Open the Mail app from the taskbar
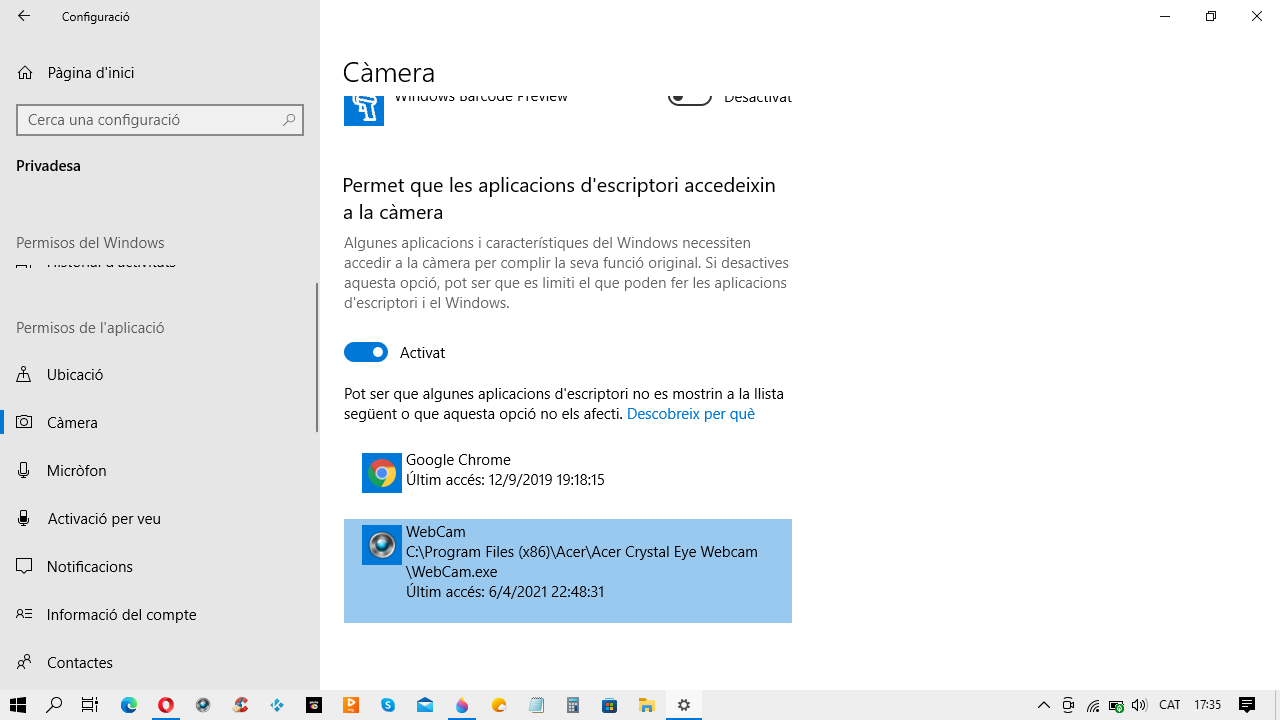The height and width of the screenshot is (720, 1280). 425,705
